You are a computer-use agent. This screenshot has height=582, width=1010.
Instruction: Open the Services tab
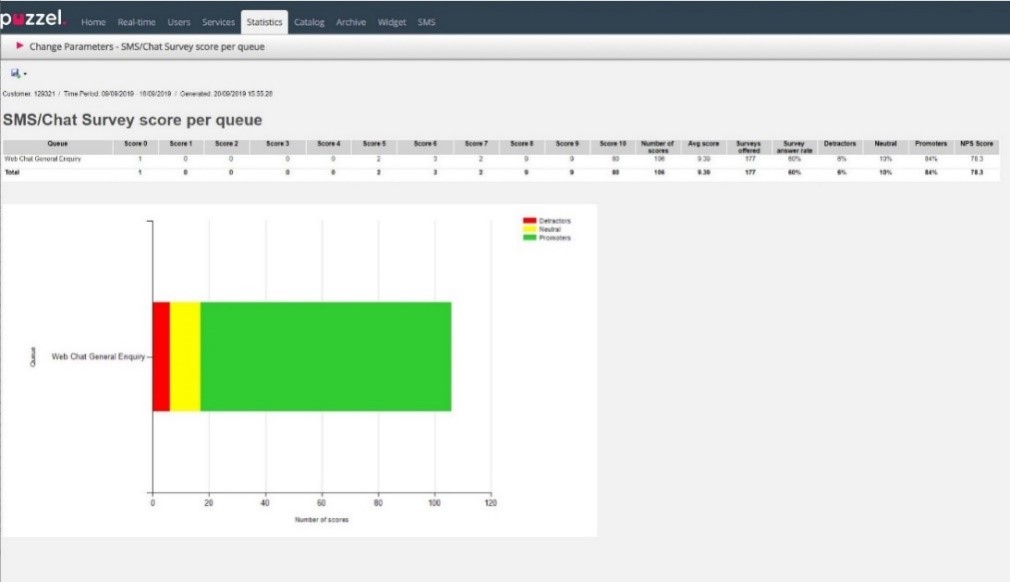click(x=218, y=22)
